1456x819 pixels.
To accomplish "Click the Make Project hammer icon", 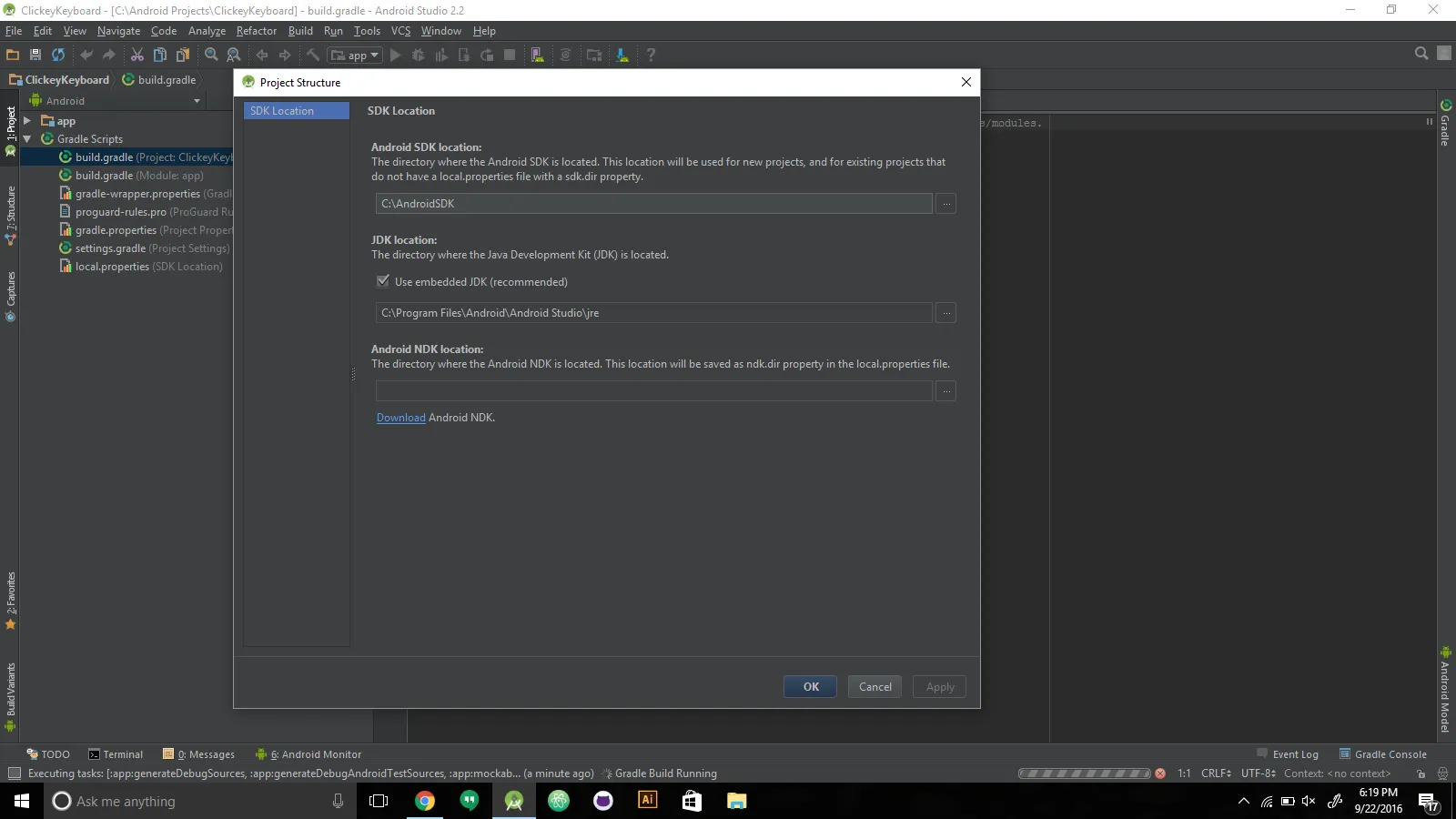I will [x=313, y=55].
